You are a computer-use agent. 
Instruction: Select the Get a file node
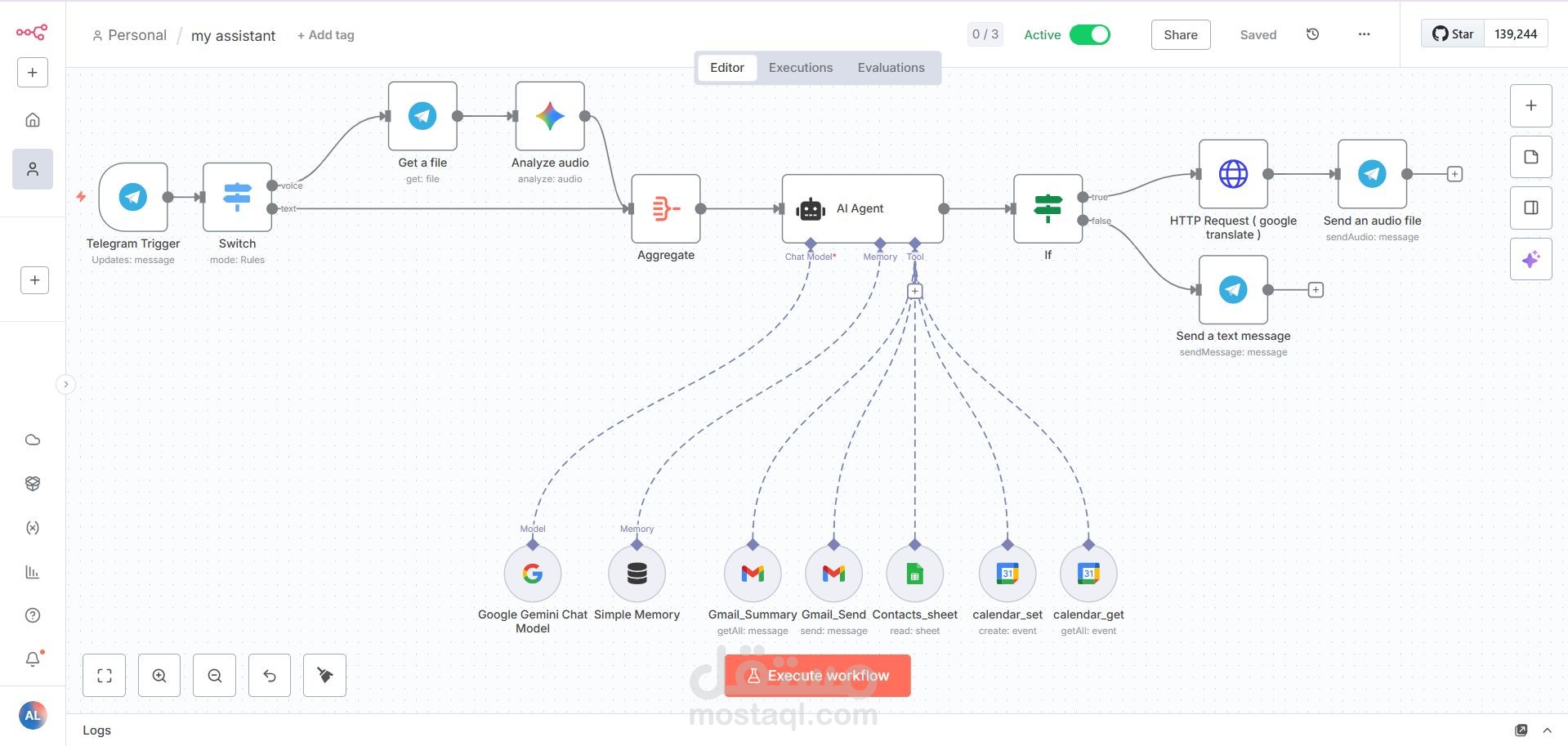[x=422, y=116]
